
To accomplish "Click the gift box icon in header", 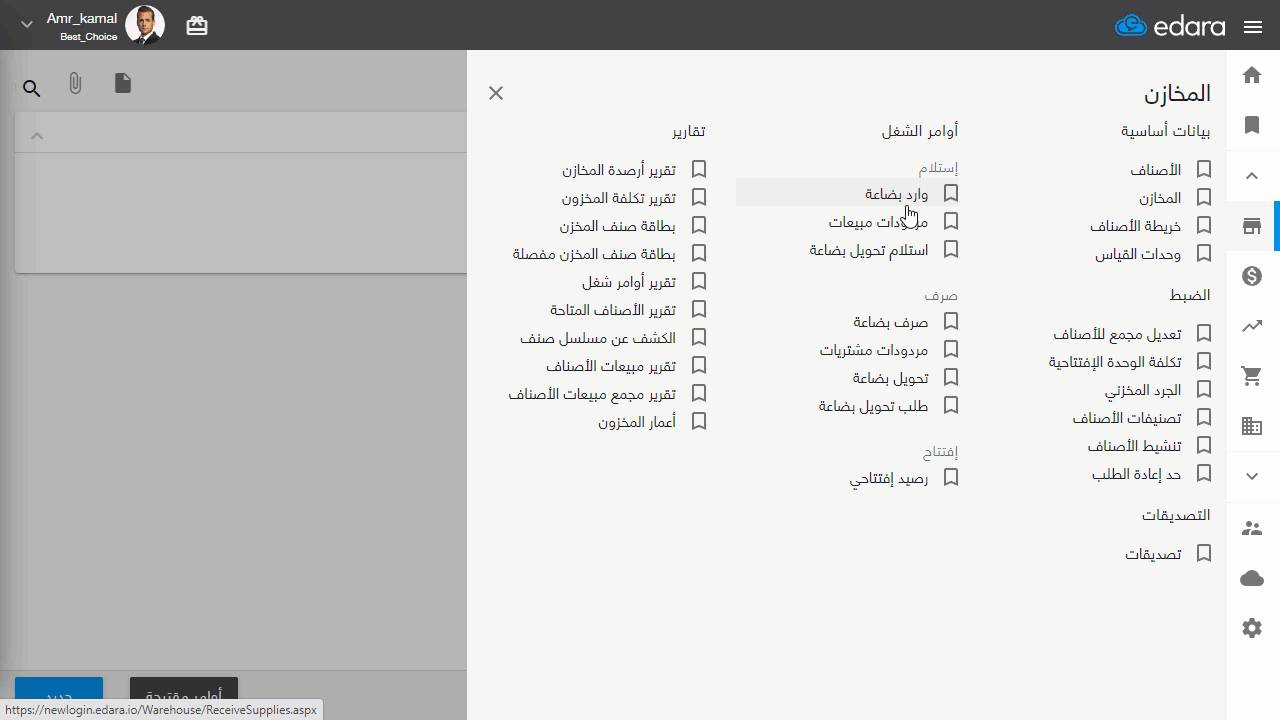I will (x=197, y=26).
